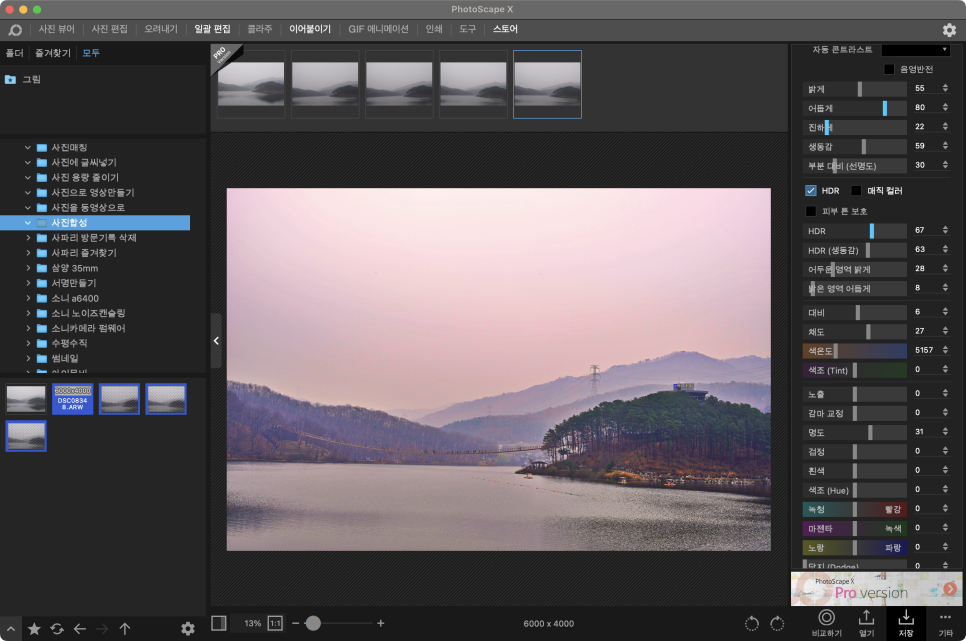This screenshot has height=641, width=966.
Task: Adjust HDR value 67 stepper
Action: (x=945, y=231)
